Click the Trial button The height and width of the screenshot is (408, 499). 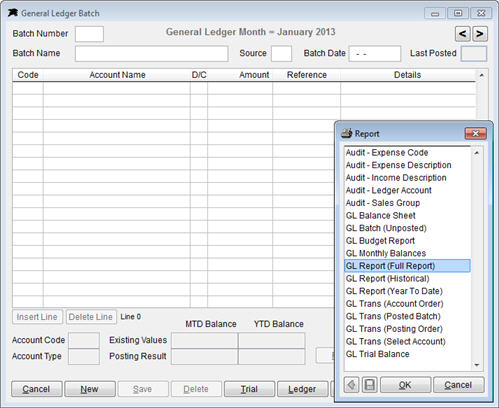(x=249, y=389)
